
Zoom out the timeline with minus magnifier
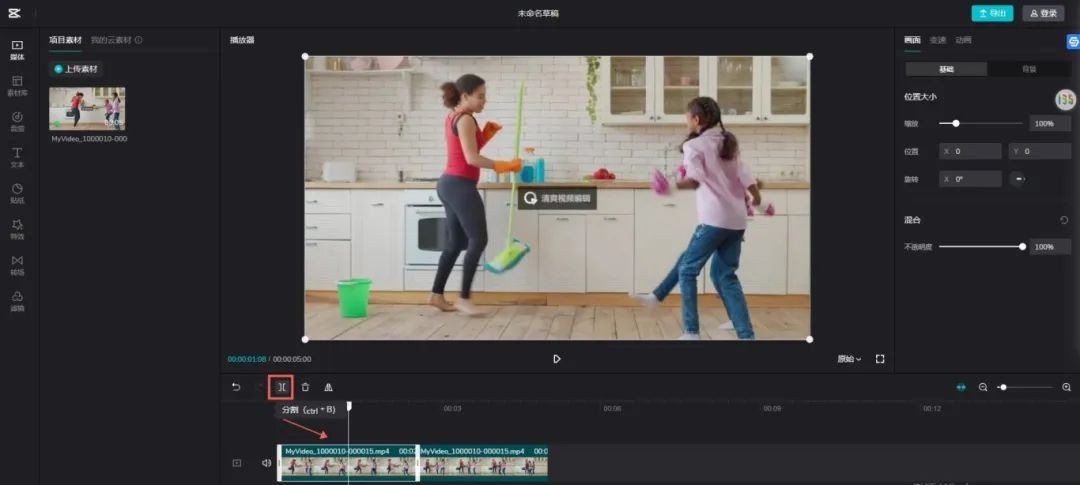983,387
